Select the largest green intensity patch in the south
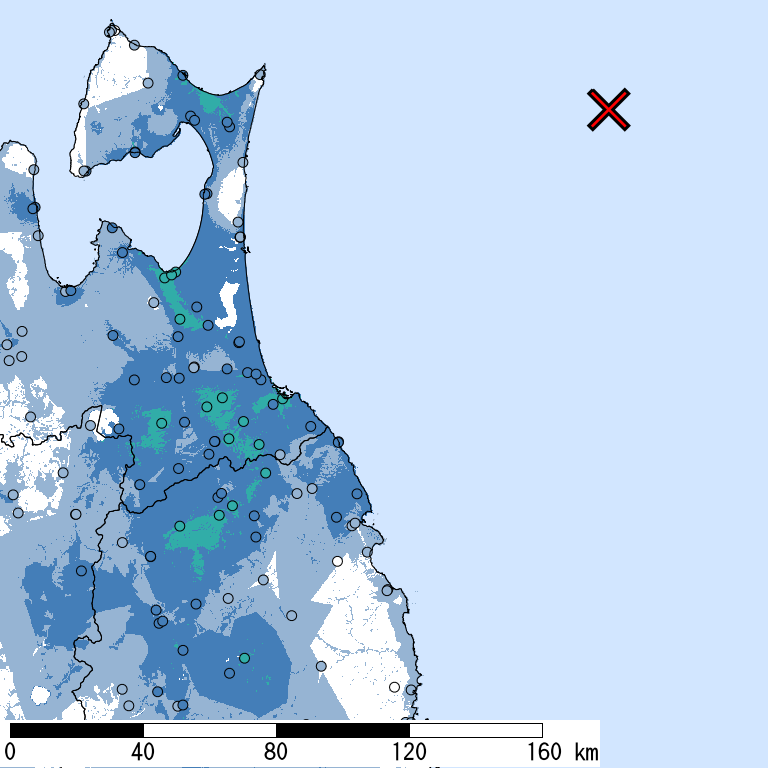The image size is (768, 768). (x=195, y=540)
